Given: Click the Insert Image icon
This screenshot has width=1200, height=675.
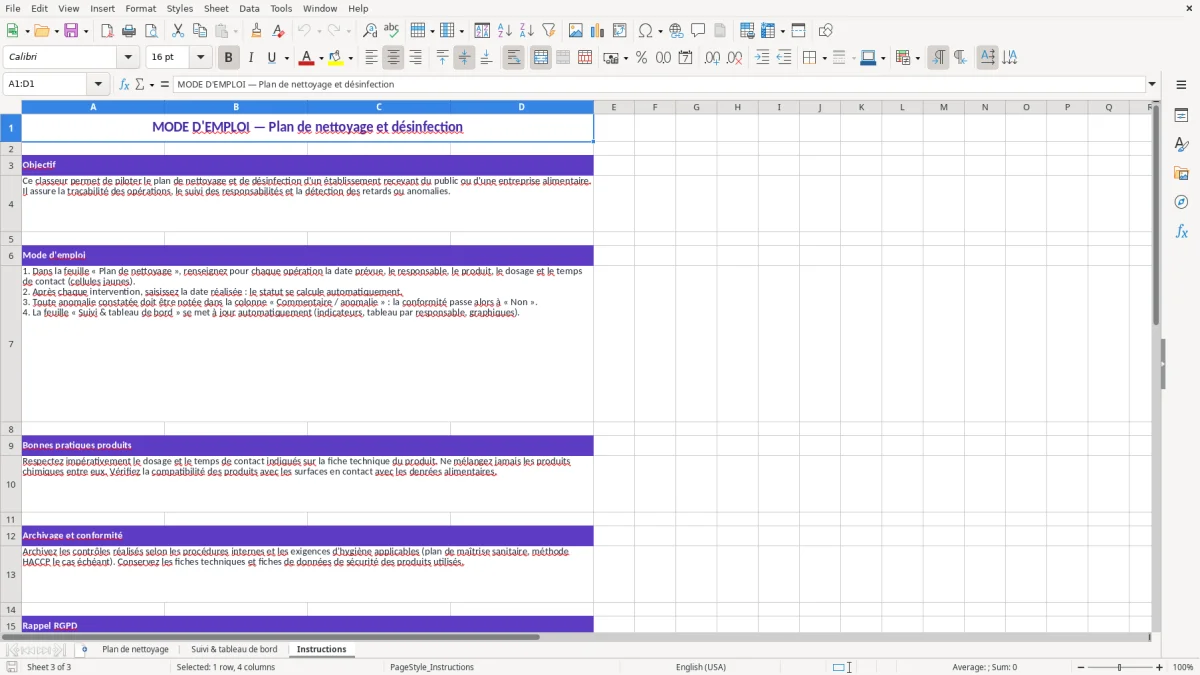Looking at the screenshot, I should [576, 31].
